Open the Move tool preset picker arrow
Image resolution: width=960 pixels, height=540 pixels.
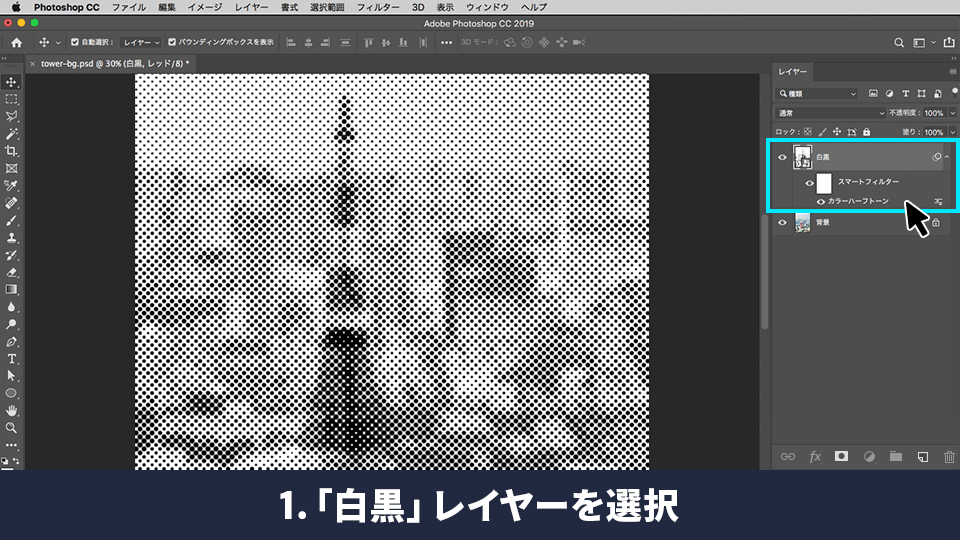(58, 42)
